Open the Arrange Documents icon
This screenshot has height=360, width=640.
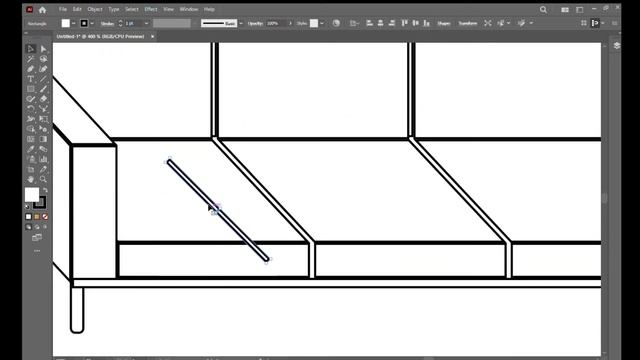[x=565, y=9]
